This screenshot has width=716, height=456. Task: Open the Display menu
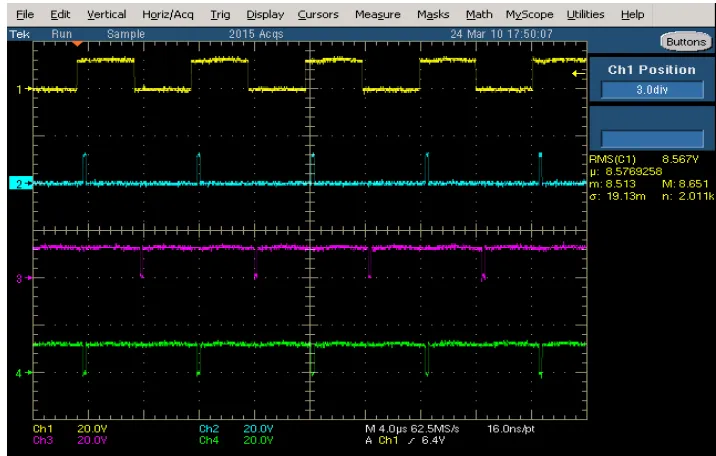[265, 15]
